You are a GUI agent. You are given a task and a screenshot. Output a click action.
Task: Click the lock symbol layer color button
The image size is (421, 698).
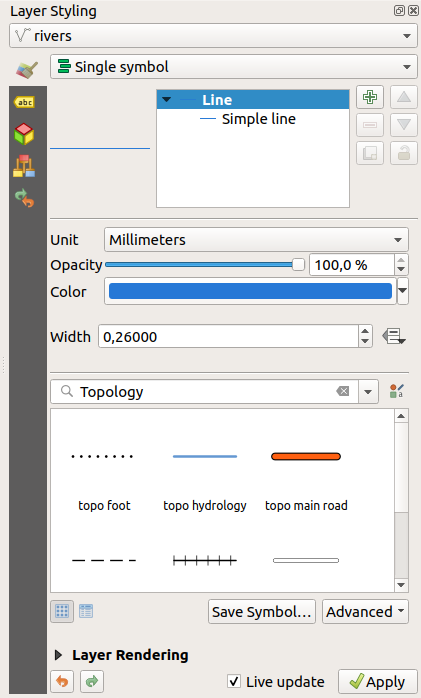[x=404, y=153]
